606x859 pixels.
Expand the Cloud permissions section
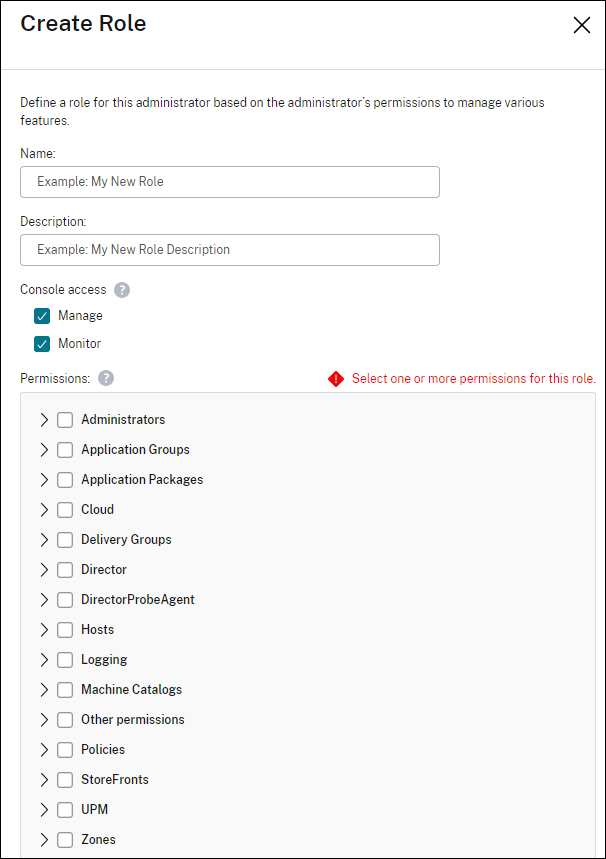44,509
